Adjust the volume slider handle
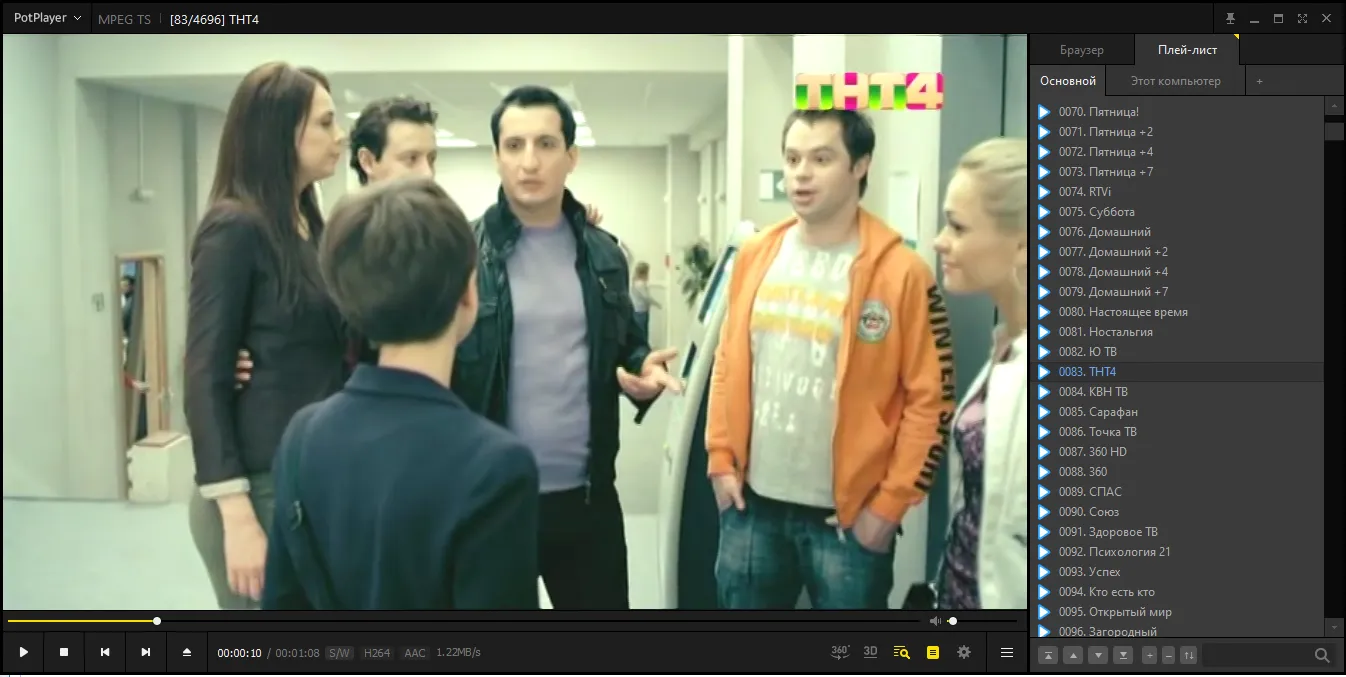This screenshot has height=677, width=1346. [952, 621]
